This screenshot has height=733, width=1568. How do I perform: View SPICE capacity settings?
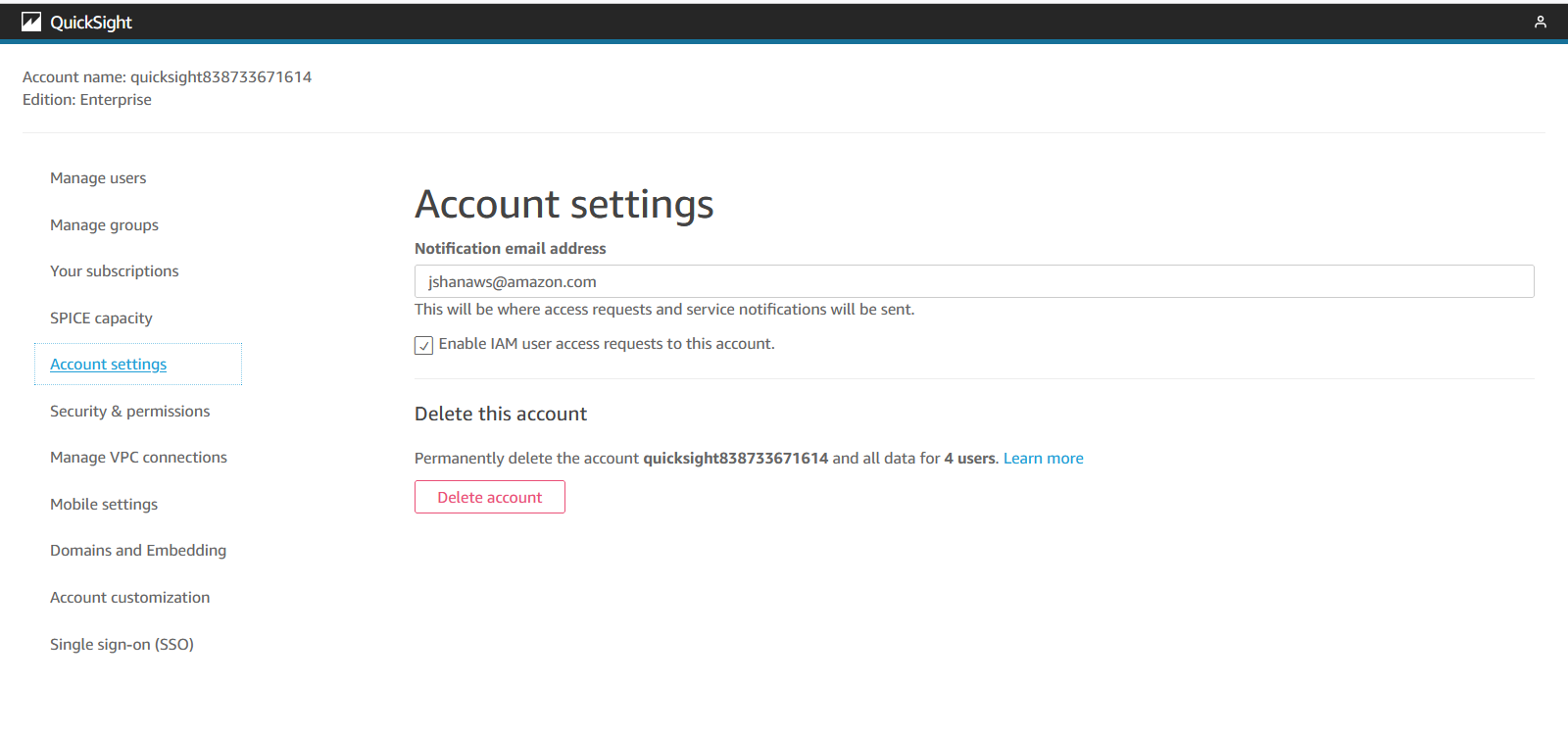[x=101, y=318]
